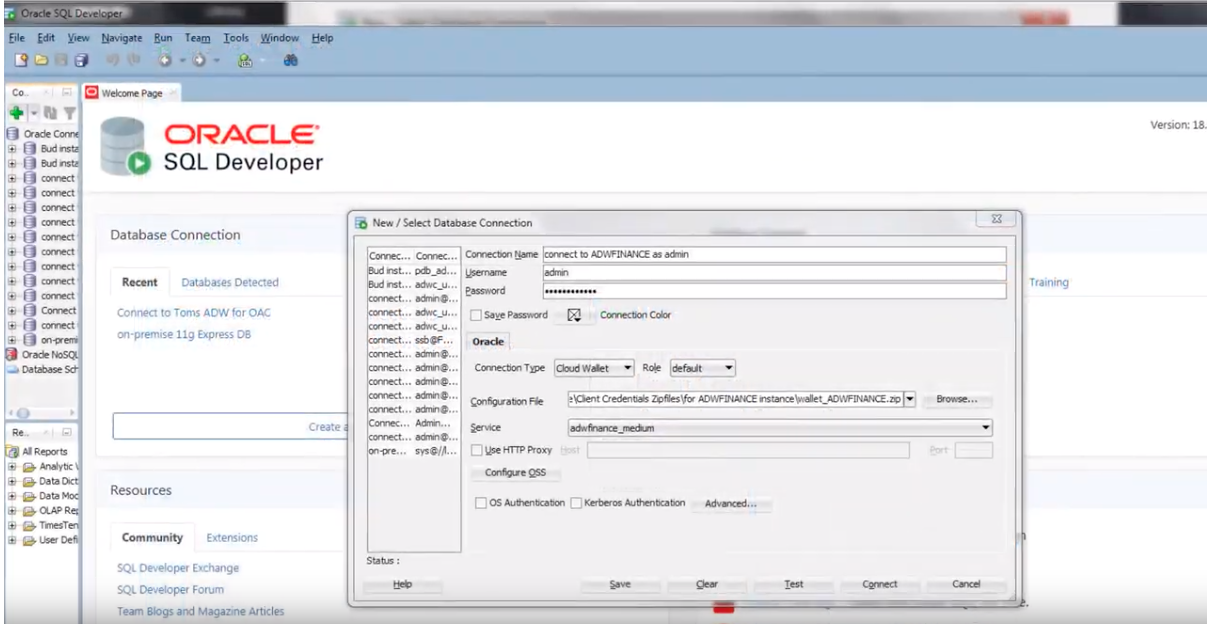Click the Test button
This screenshot has height=624, width=1222.
[x=793, y=584]
